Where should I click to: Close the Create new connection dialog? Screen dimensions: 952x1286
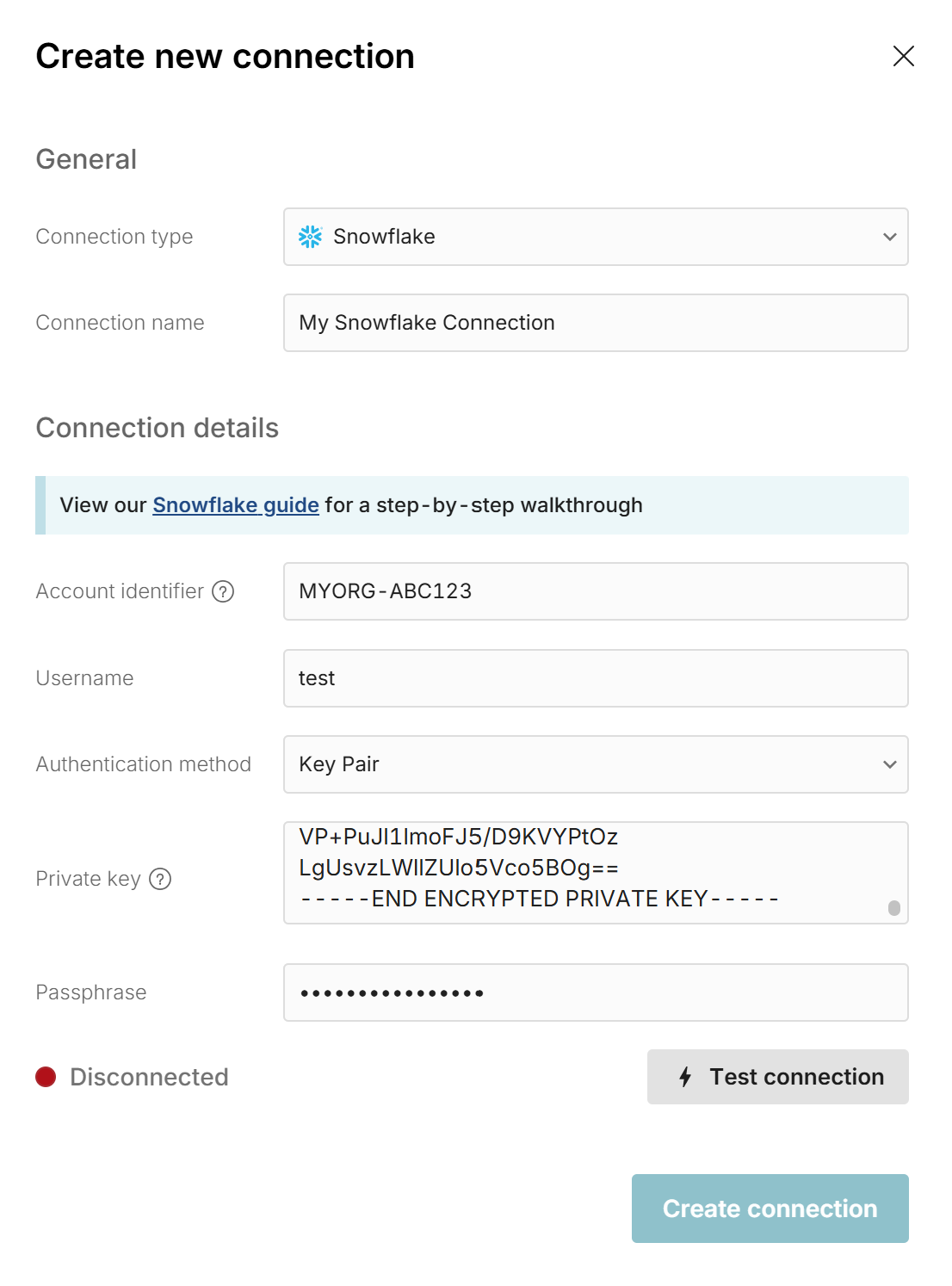pyautogui.click(x=903, y=57)
